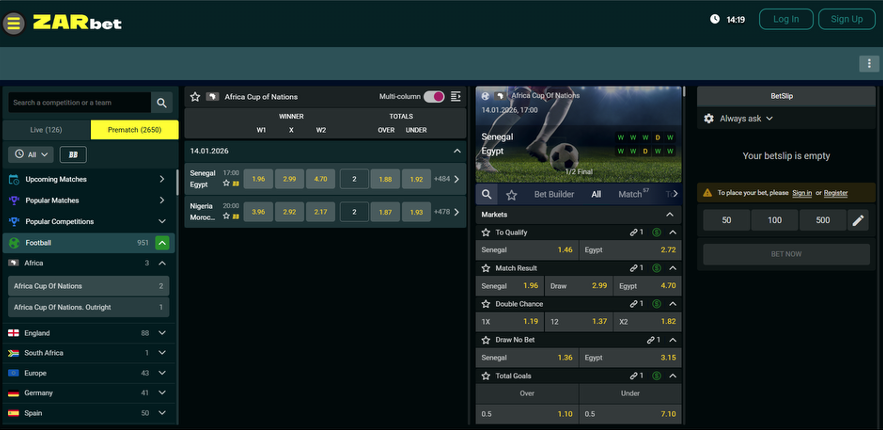Click the search competition or team field
Image resolution: width=884 pixels, height=430 pixels.
79,103
